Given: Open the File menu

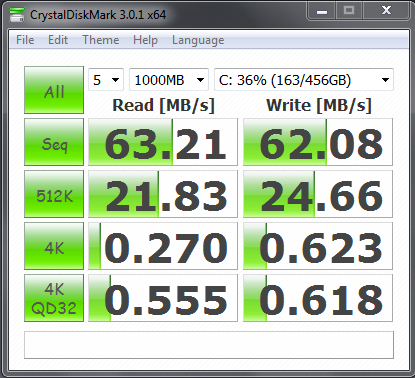Looking at the screenshot, I should coord(25,40).
